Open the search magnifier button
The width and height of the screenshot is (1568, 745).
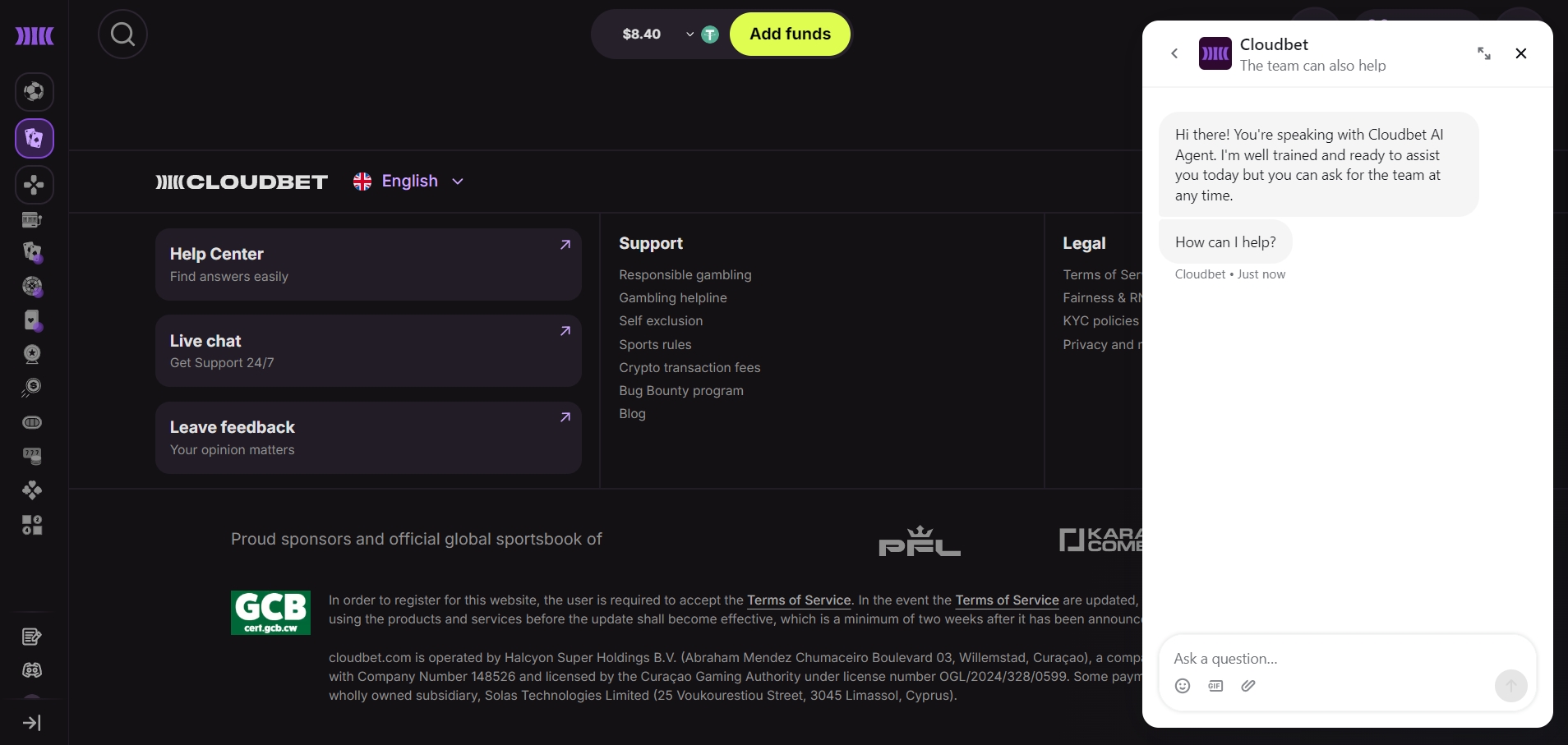(122, 34)
